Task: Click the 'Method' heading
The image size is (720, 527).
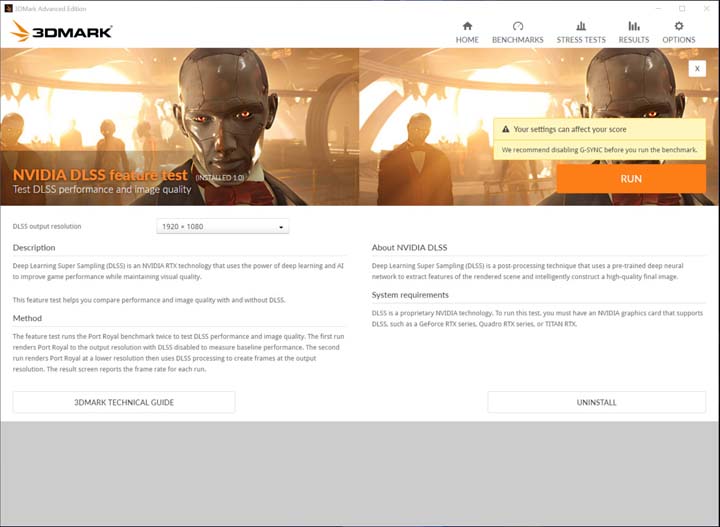Action: [27, 318]
